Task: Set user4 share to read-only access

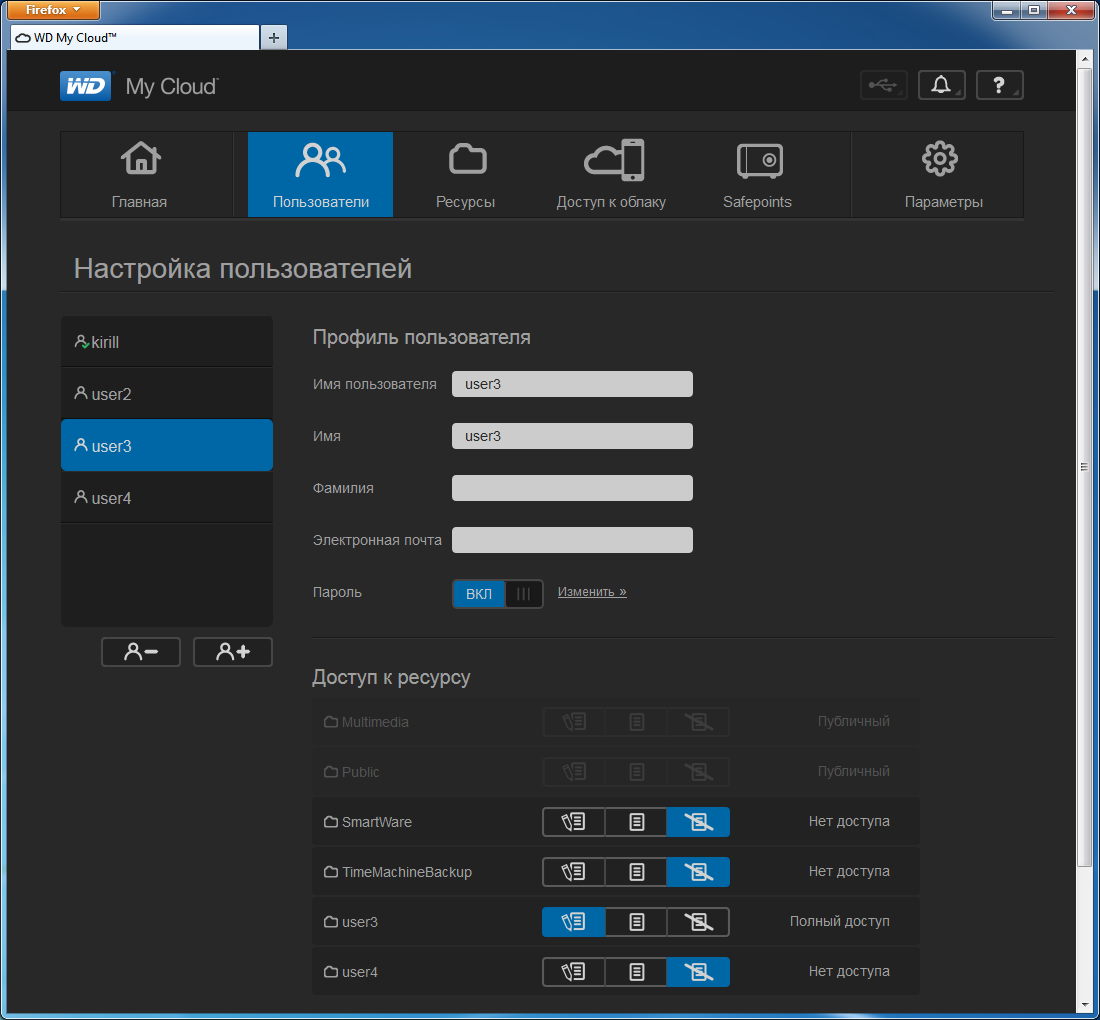Action: click(636, 972)
